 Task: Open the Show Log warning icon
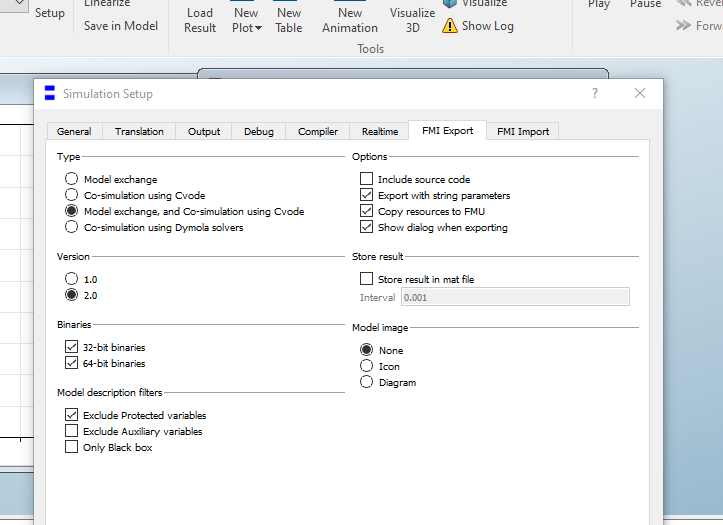coord(450,26)
